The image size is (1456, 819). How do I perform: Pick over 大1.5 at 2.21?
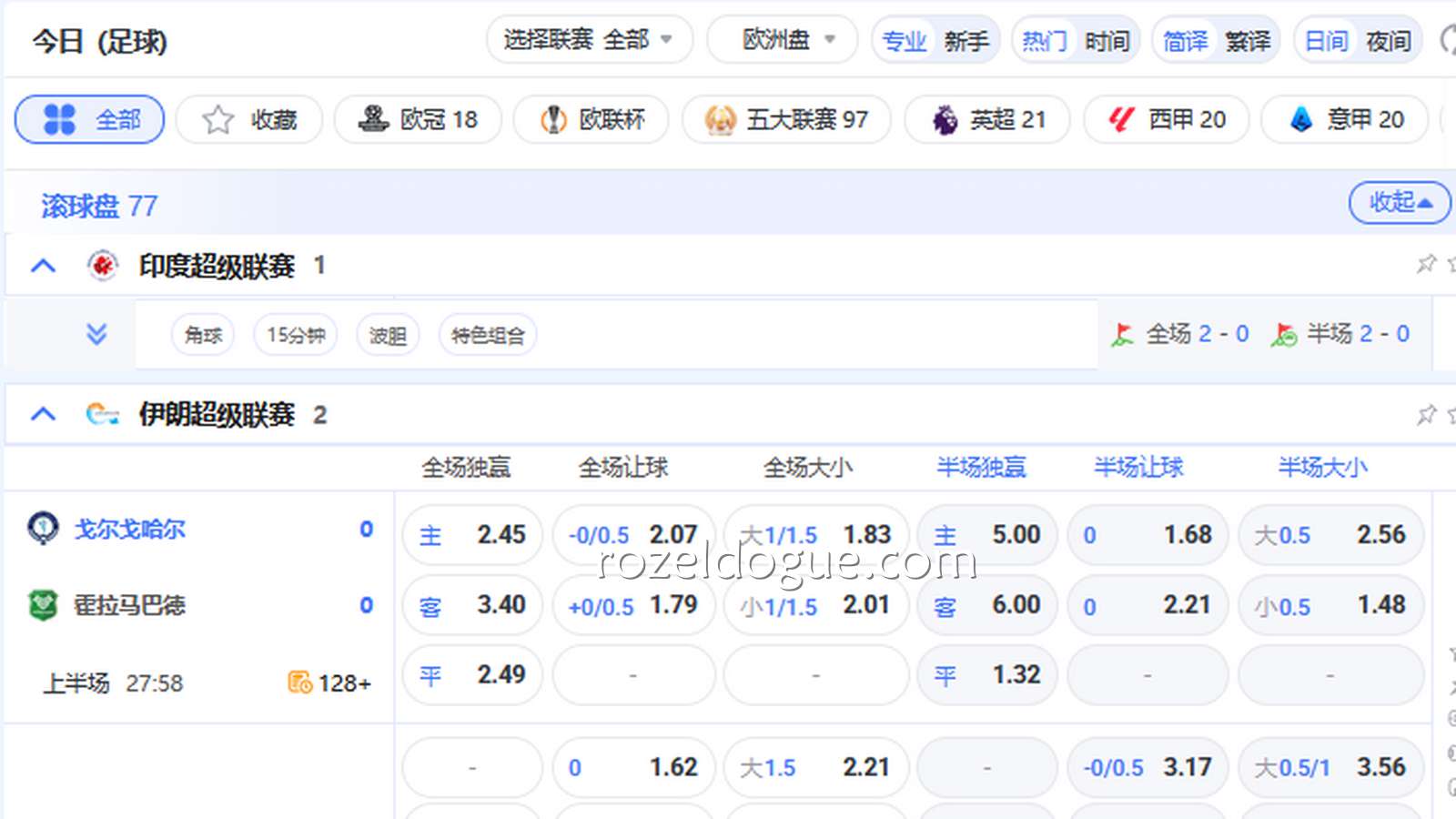816,767
